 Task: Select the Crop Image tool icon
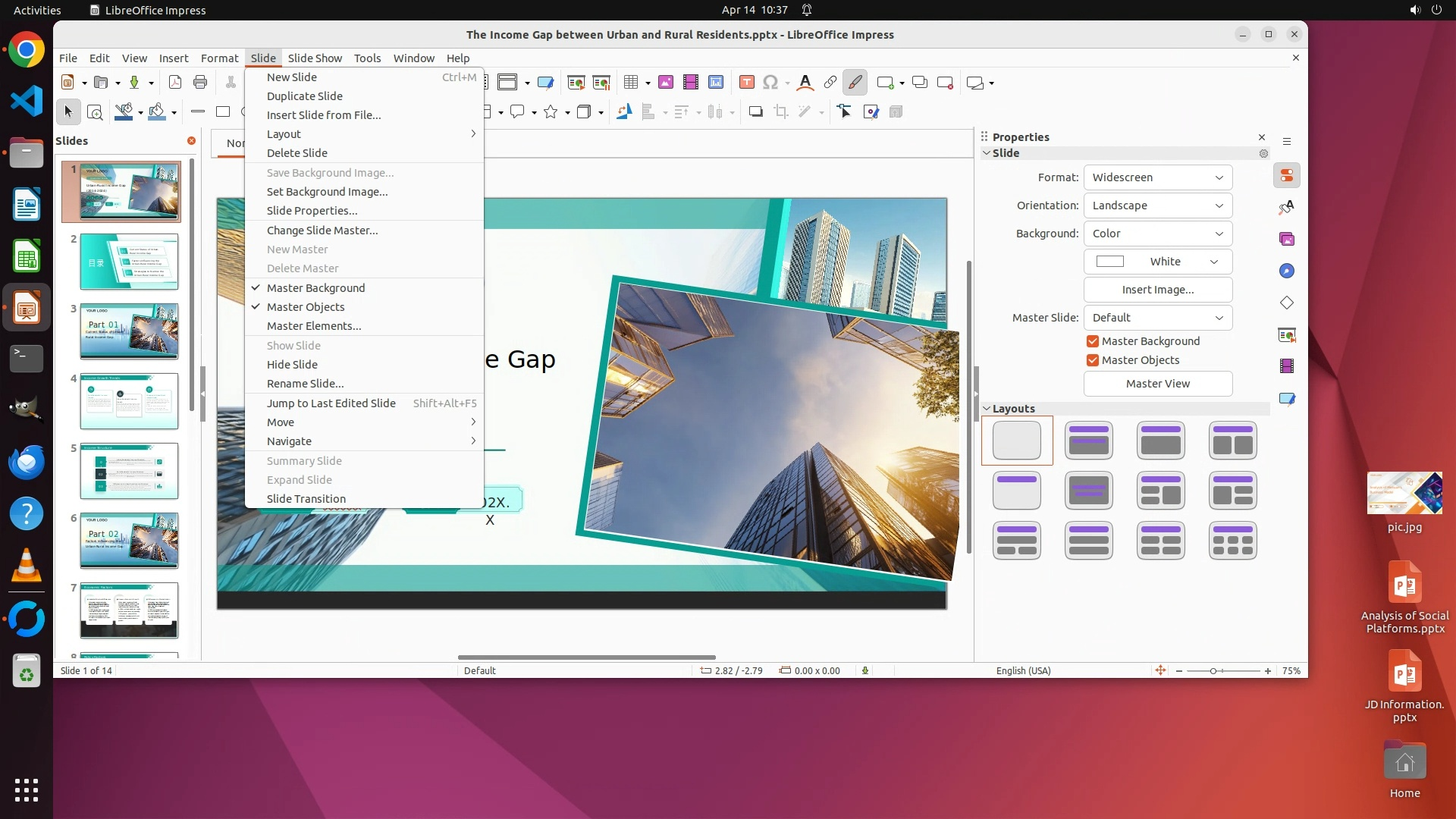781,112
